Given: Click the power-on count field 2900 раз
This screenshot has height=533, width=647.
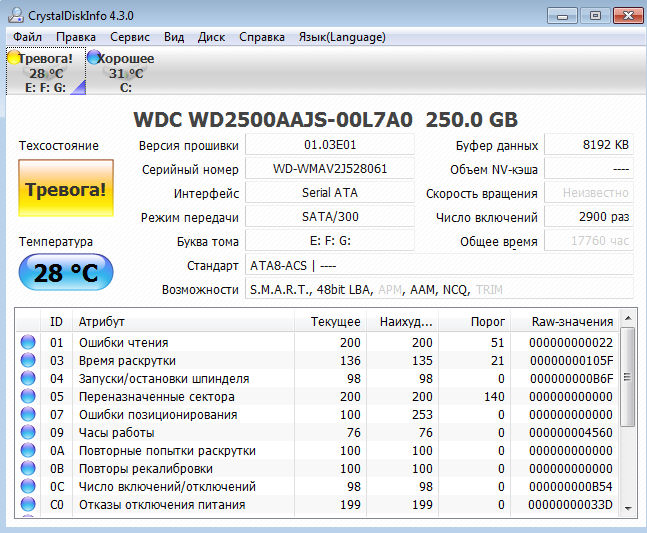Looking at the screenshot, I should pos(589,217).
